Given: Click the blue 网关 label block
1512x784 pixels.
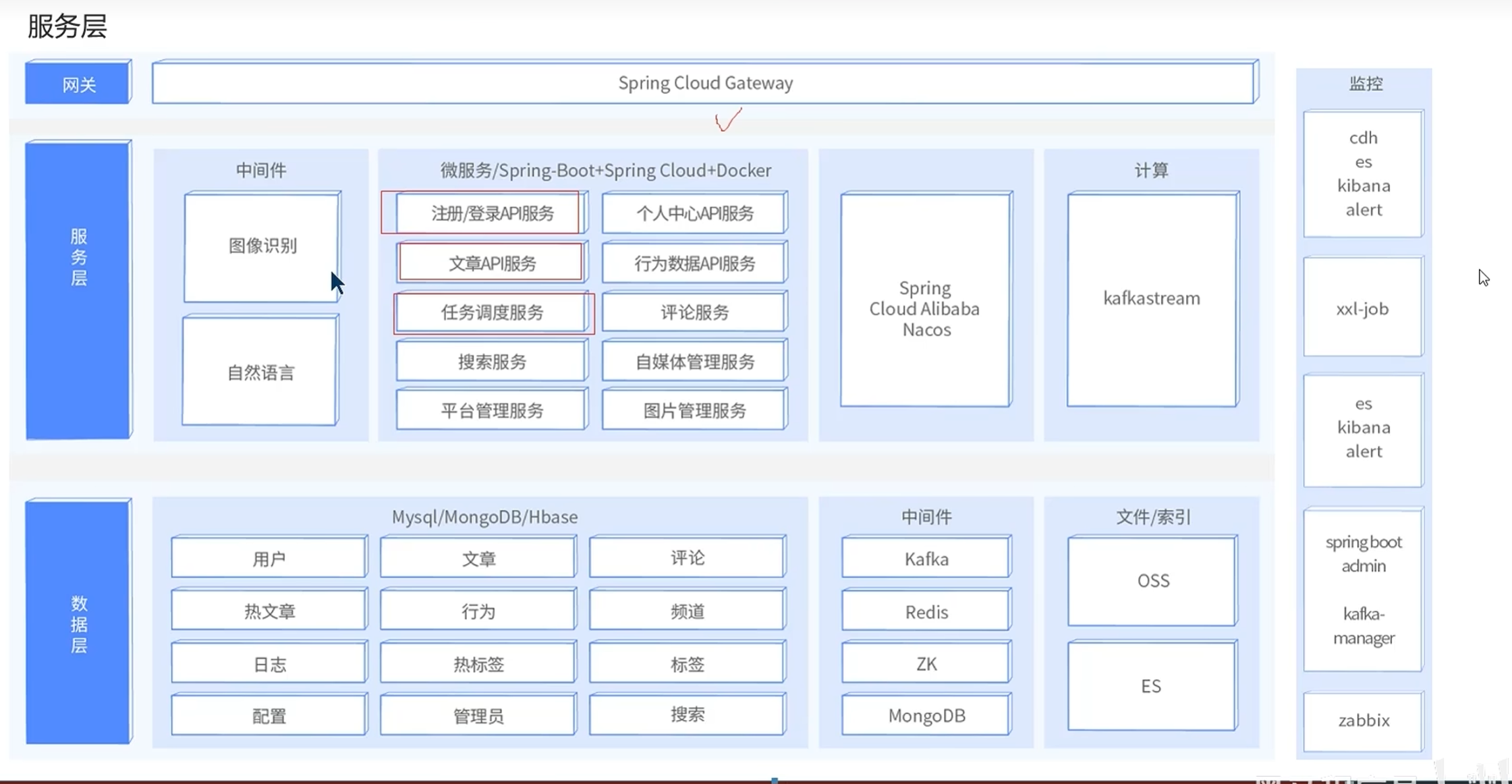Looking at the screenshot, I should (78, 83).
